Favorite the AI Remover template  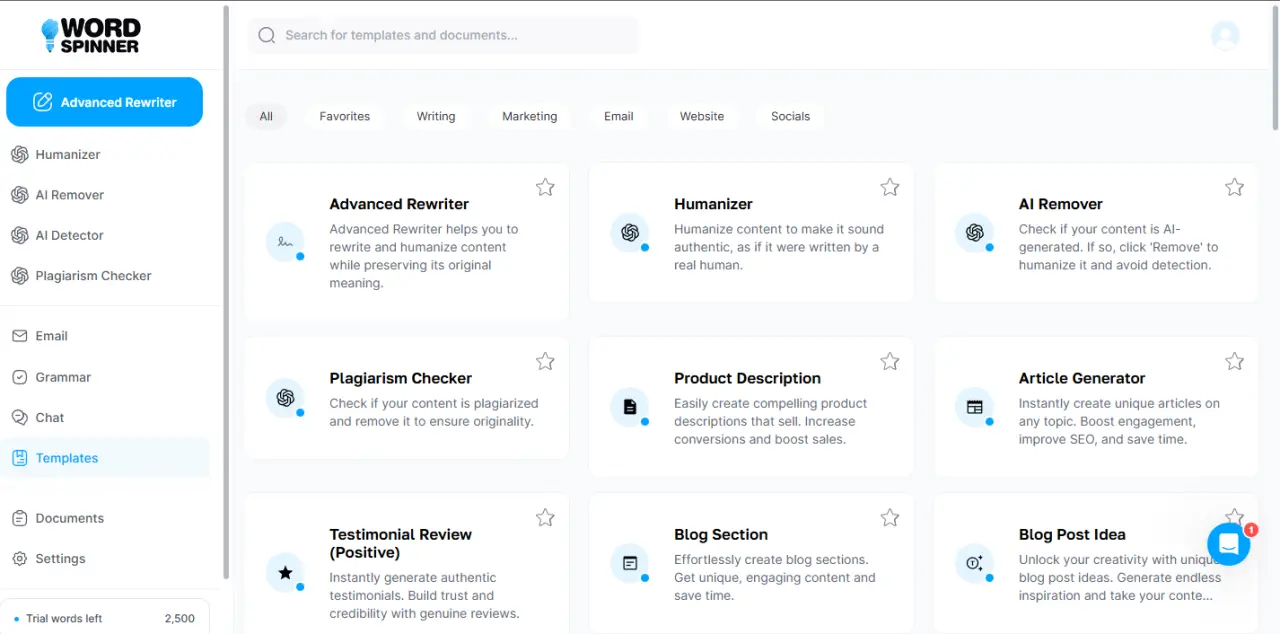click(1235, 187)
